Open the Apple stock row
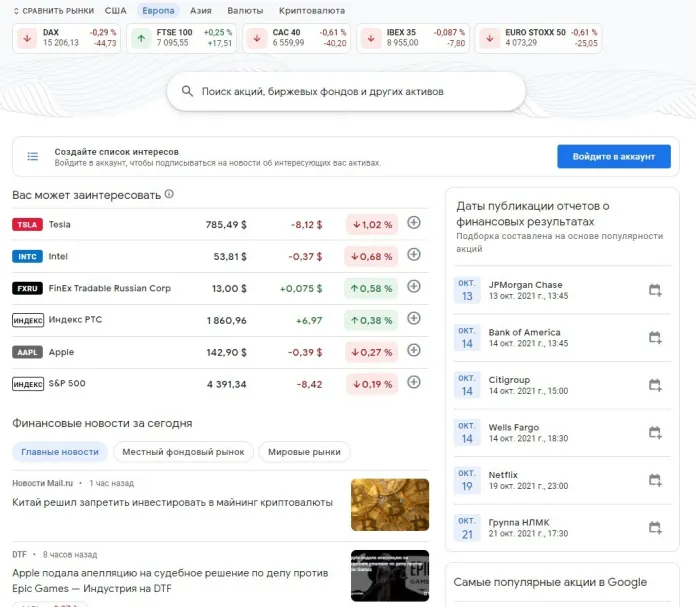The width and height of the screenshot is (696, 607). (x=220, y=352)
